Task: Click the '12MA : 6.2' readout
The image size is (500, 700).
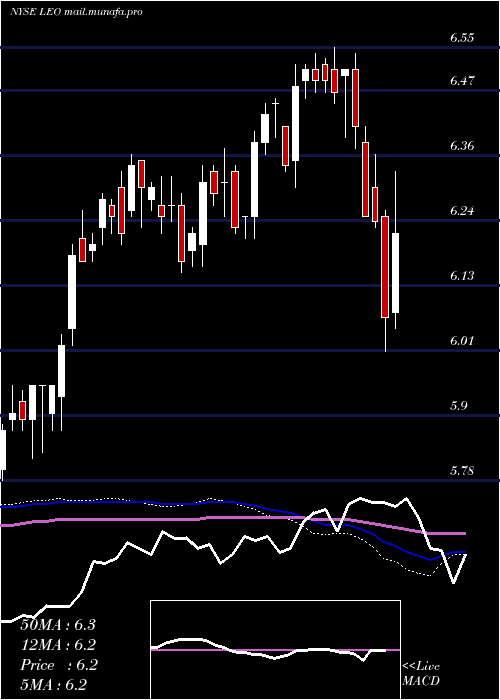Action: [58, 645]
